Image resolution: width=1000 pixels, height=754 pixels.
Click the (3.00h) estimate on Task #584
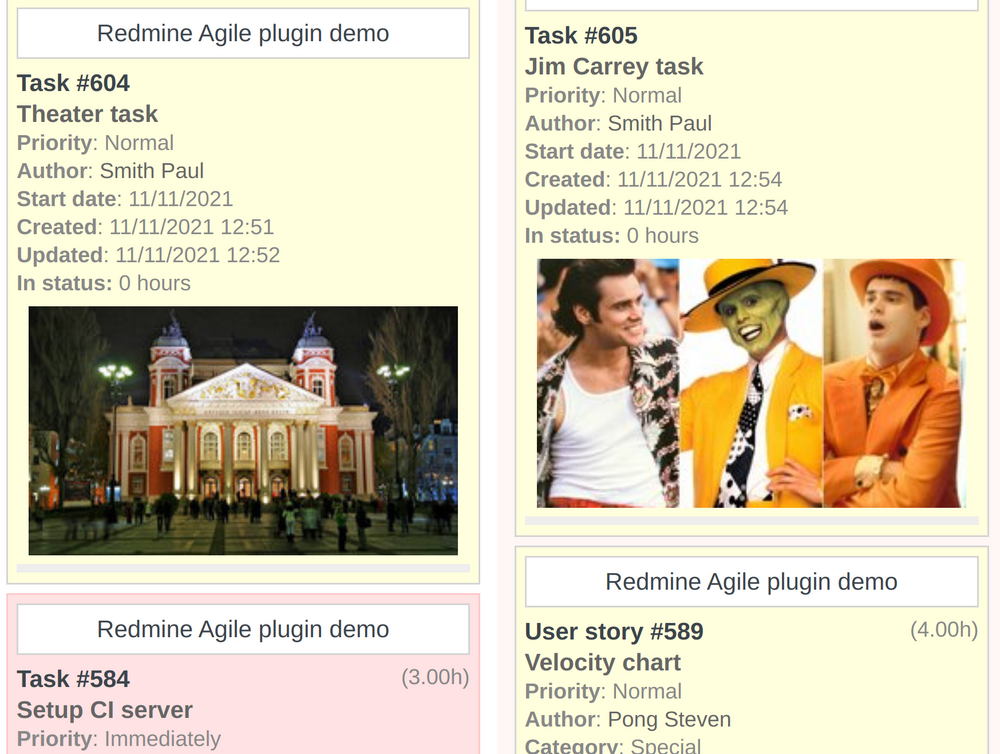click(438, 678)
